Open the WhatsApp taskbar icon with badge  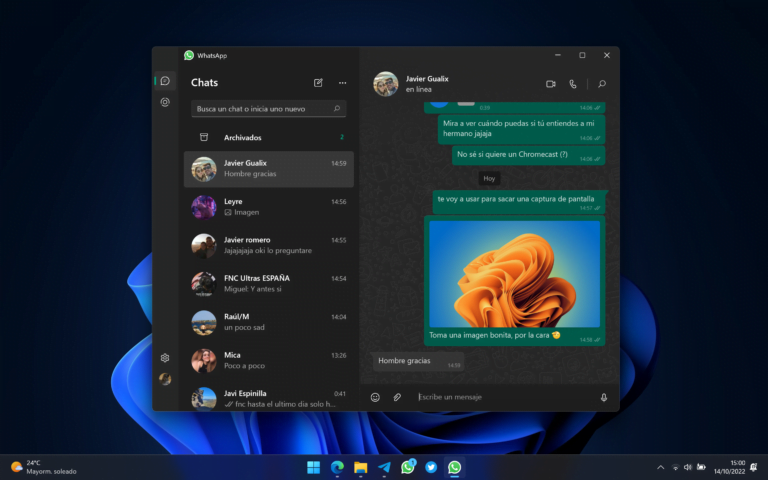[x=408, y=467]
